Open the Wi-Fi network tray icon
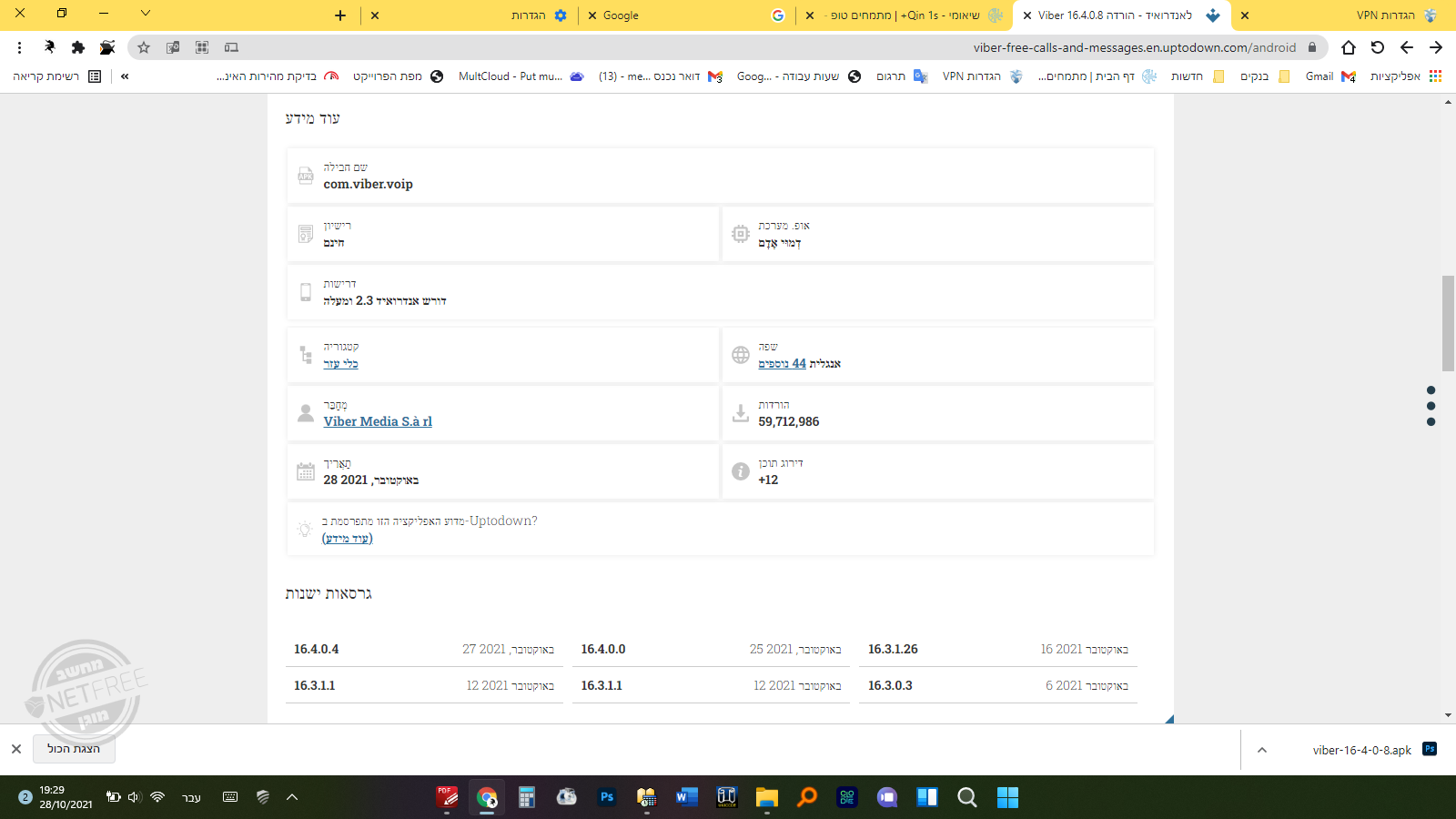This screenshot has height=819, width=1456. (157, 797)
